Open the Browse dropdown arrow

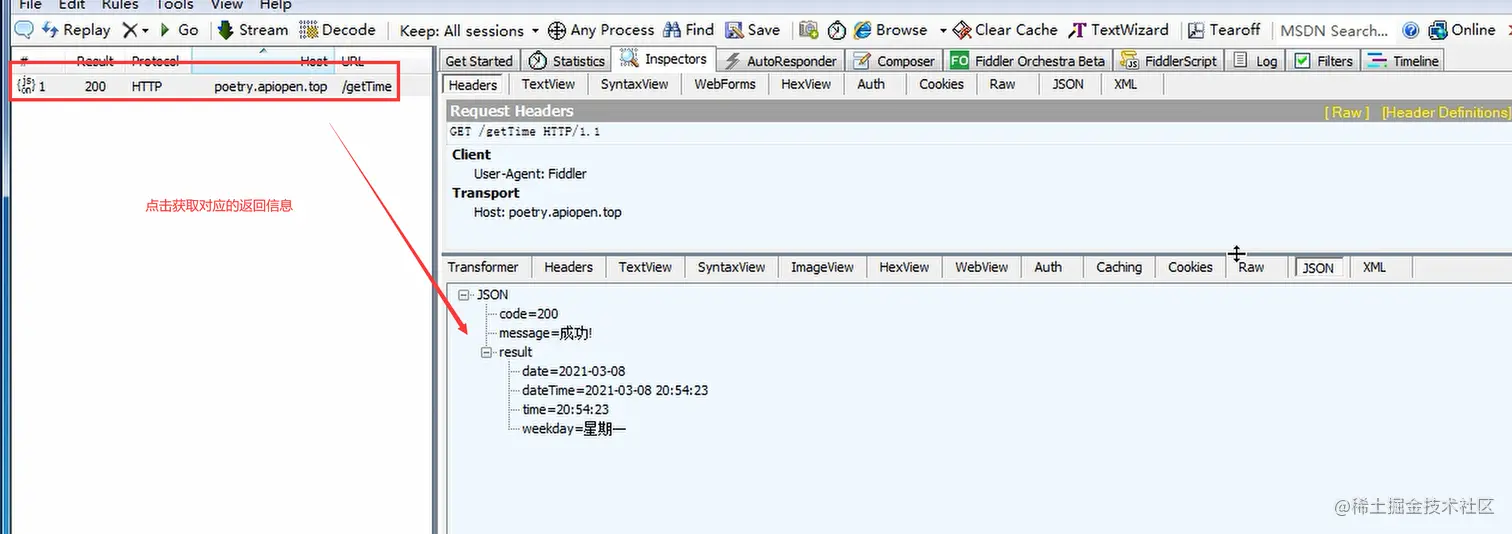tap(942, 31)
